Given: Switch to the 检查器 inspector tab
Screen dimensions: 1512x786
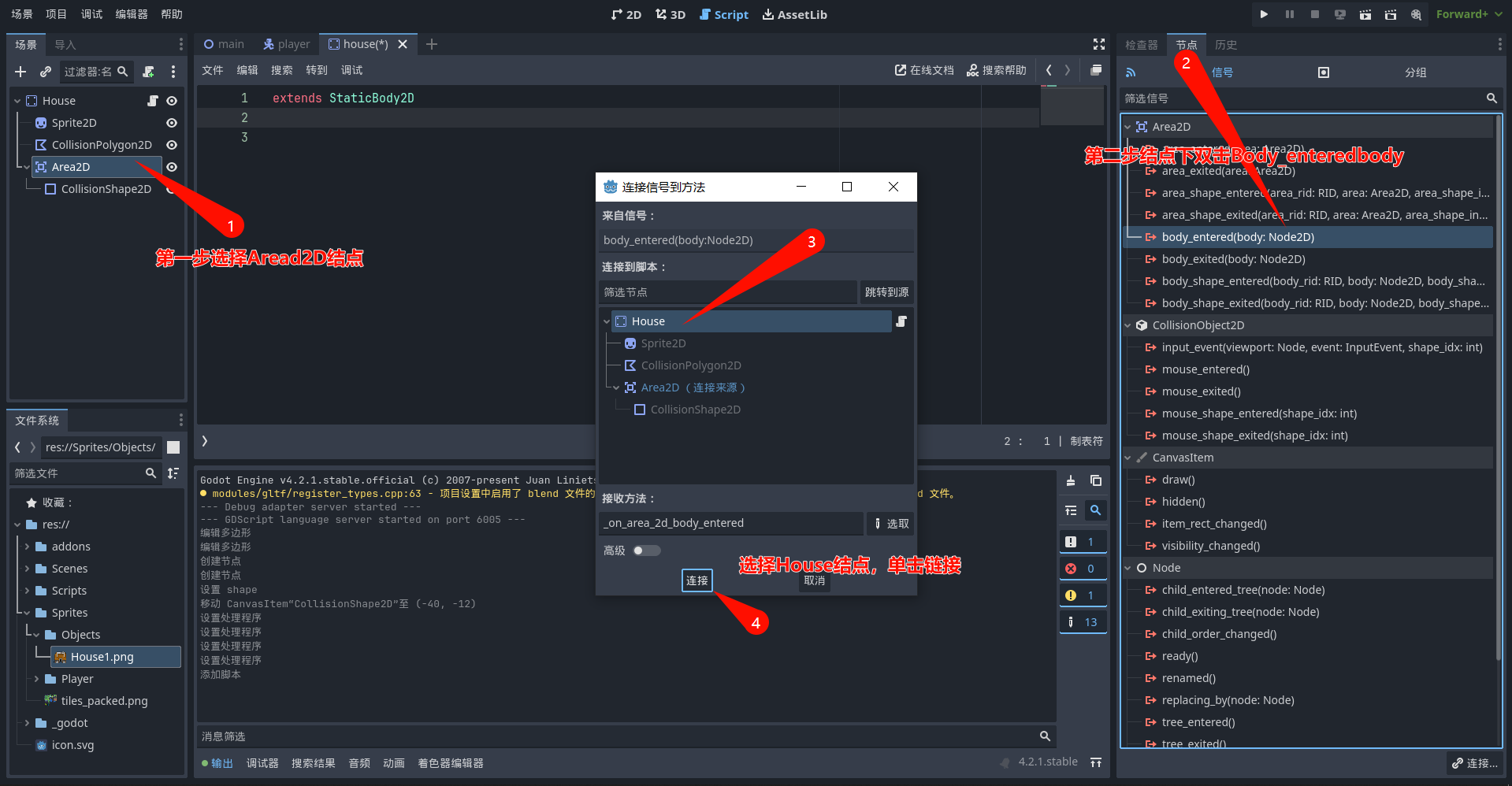Looking at the screenshot, I should click(x=1142, y=45).
